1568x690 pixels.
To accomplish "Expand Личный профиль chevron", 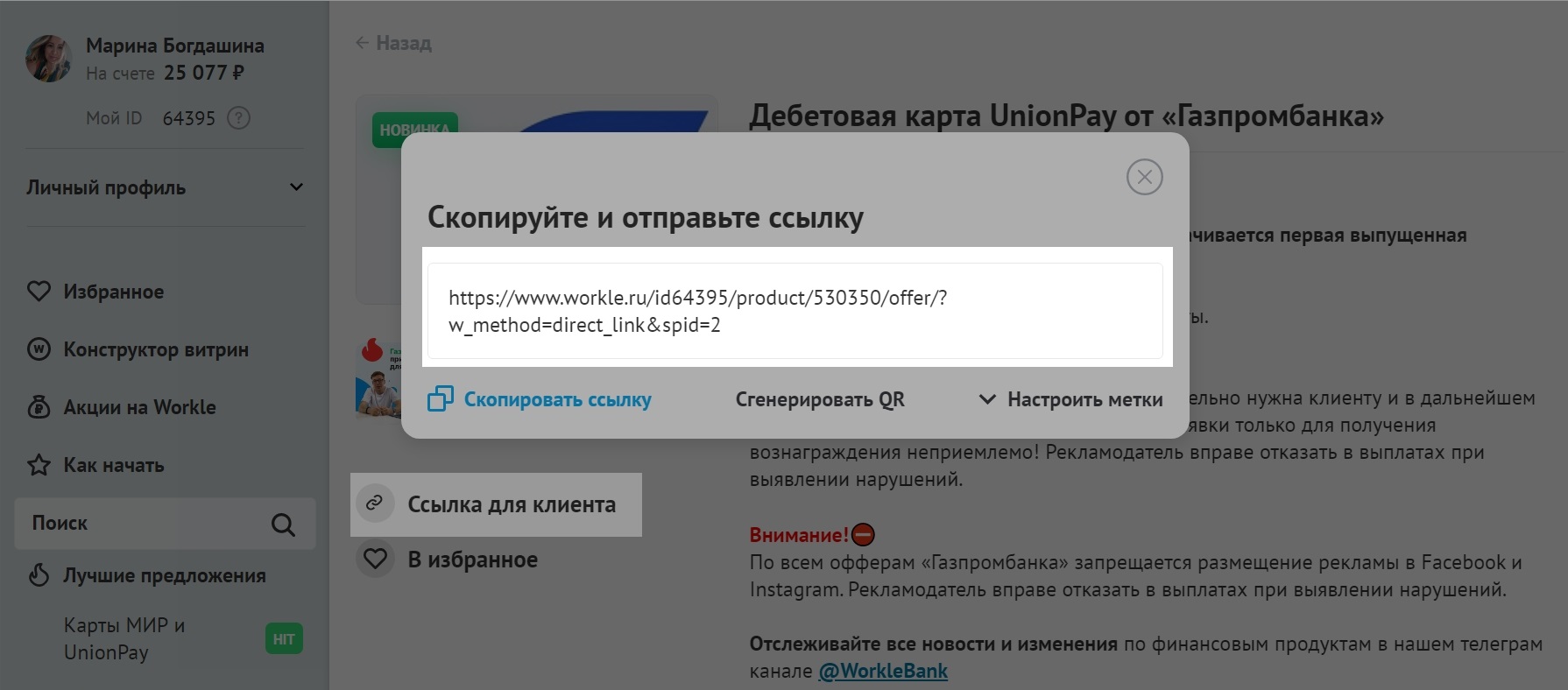I will [296, 187].
